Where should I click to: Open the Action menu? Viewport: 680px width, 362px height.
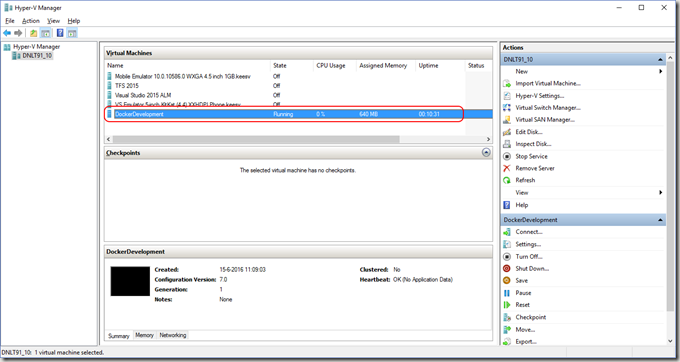[30, 20]
